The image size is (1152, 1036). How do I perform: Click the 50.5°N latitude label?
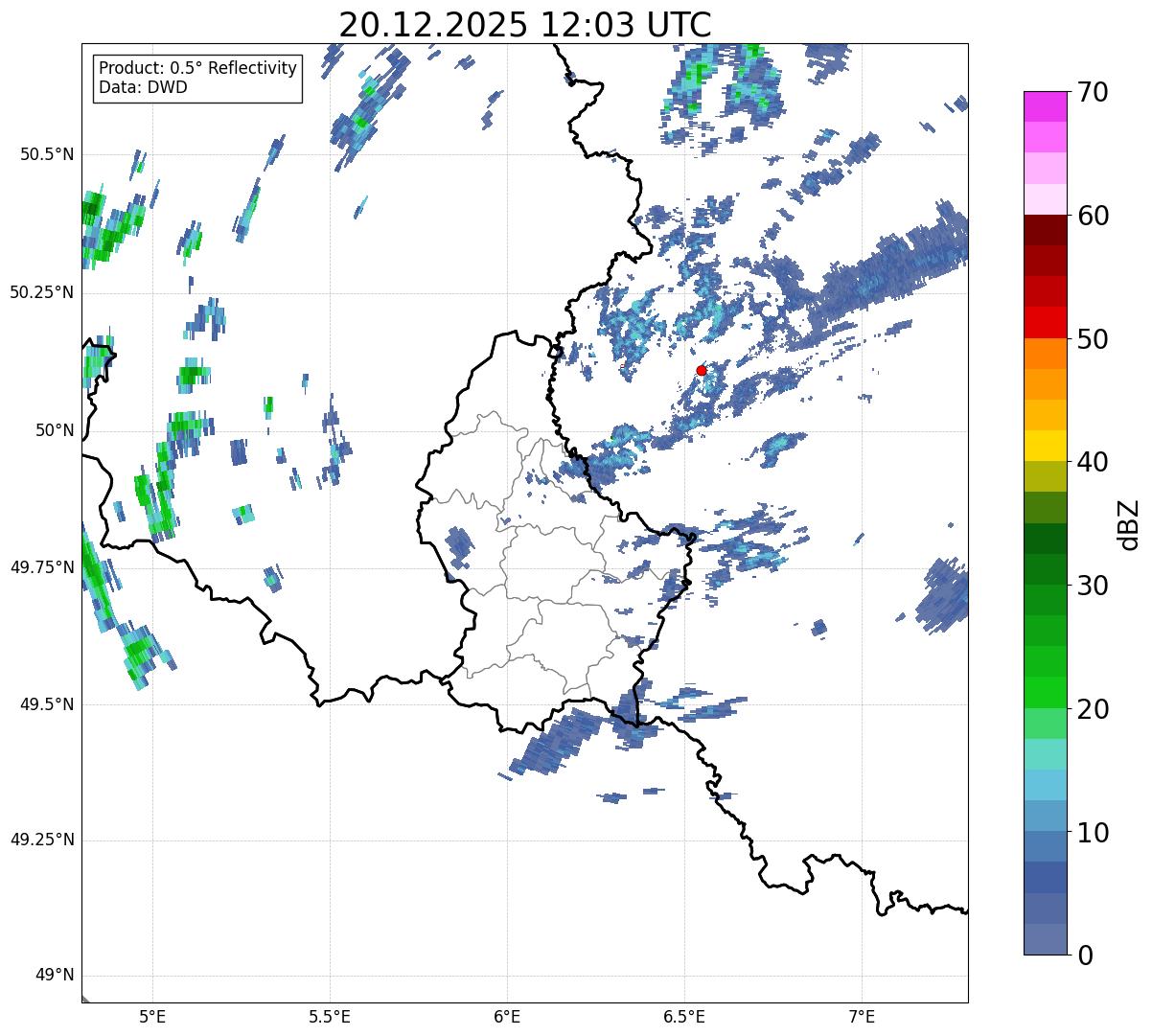48,154
